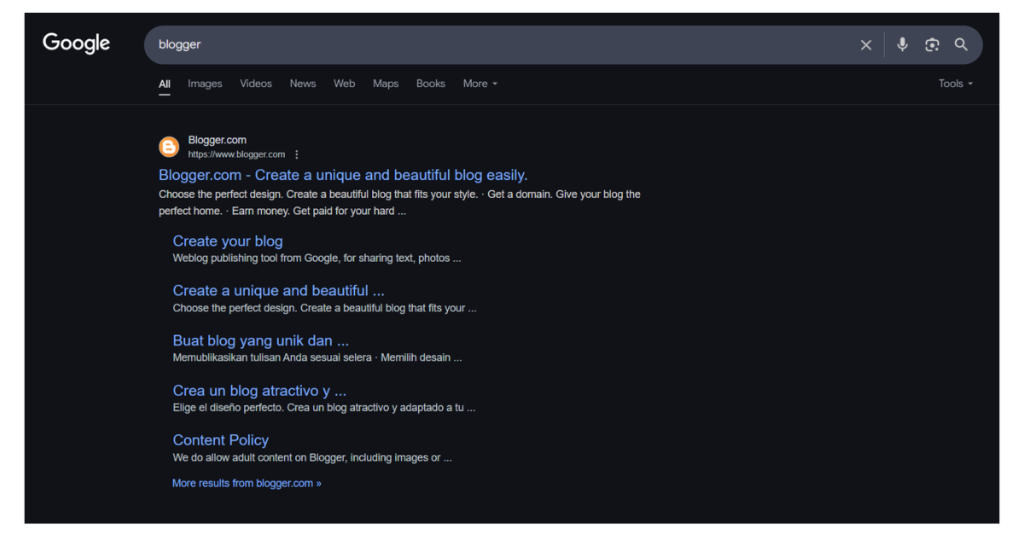Open the Books tab
This screenshot has width=1024, height=536.
430,84
